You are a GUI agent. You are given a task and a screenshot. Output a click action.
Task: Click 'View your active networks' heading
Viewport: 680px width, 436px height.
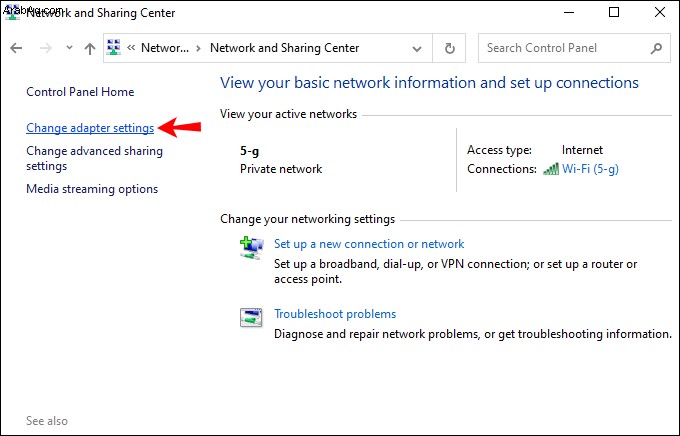tap(288, 114)
